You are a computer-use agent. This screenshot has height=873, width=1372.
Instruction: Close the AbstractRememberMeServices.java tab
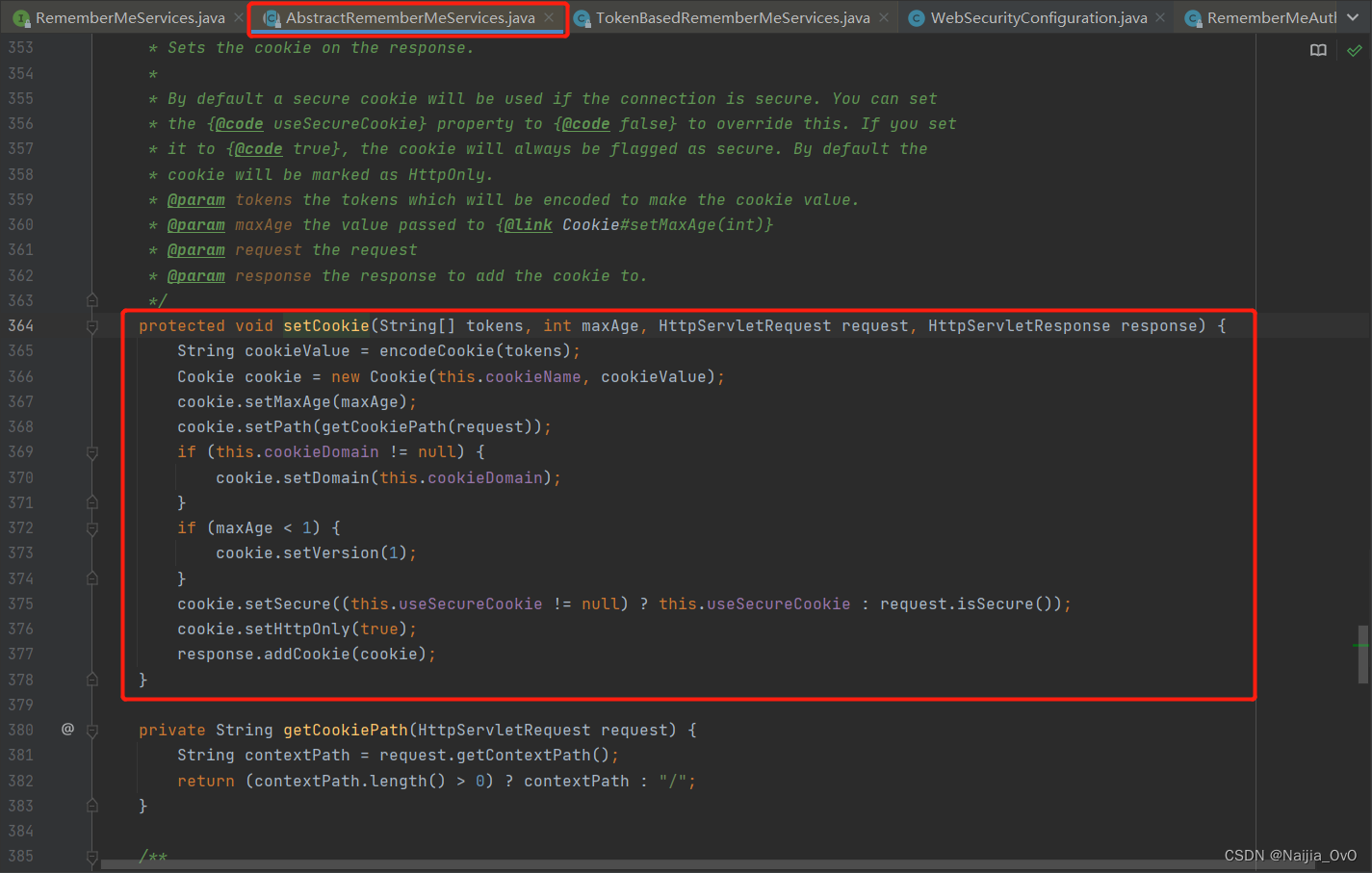click(549, 18)
